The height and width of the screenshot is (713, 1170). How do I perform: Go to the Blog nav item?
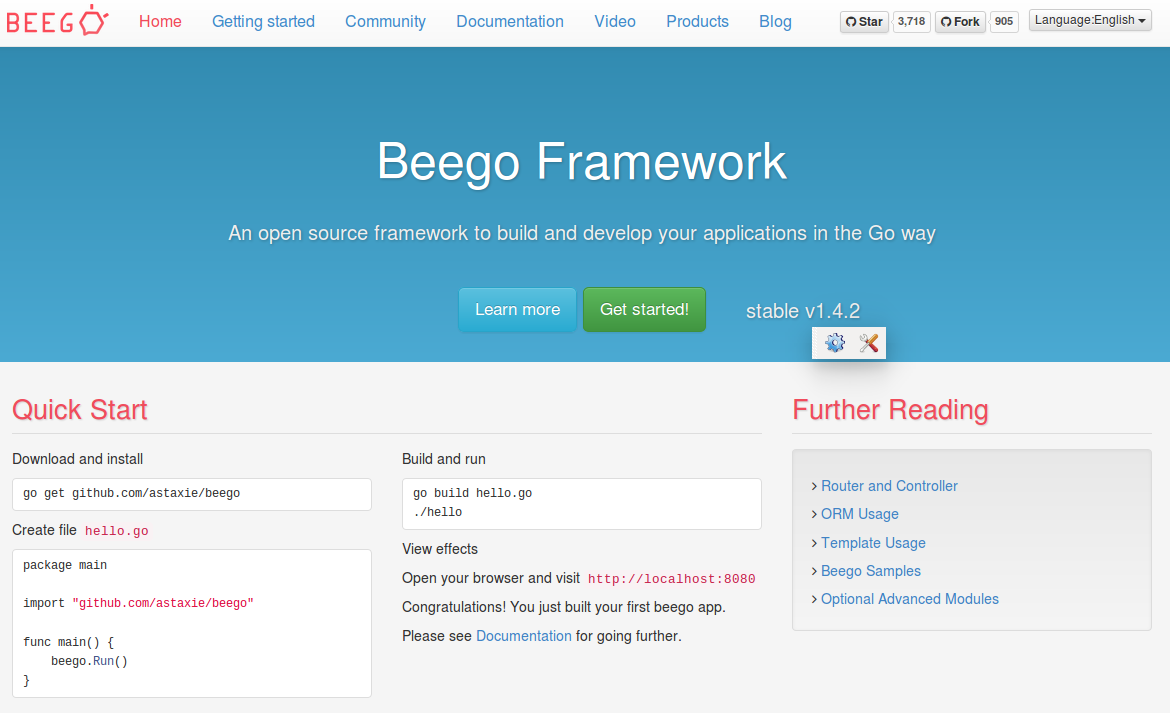pyautogui.click(x=775, y=22)
